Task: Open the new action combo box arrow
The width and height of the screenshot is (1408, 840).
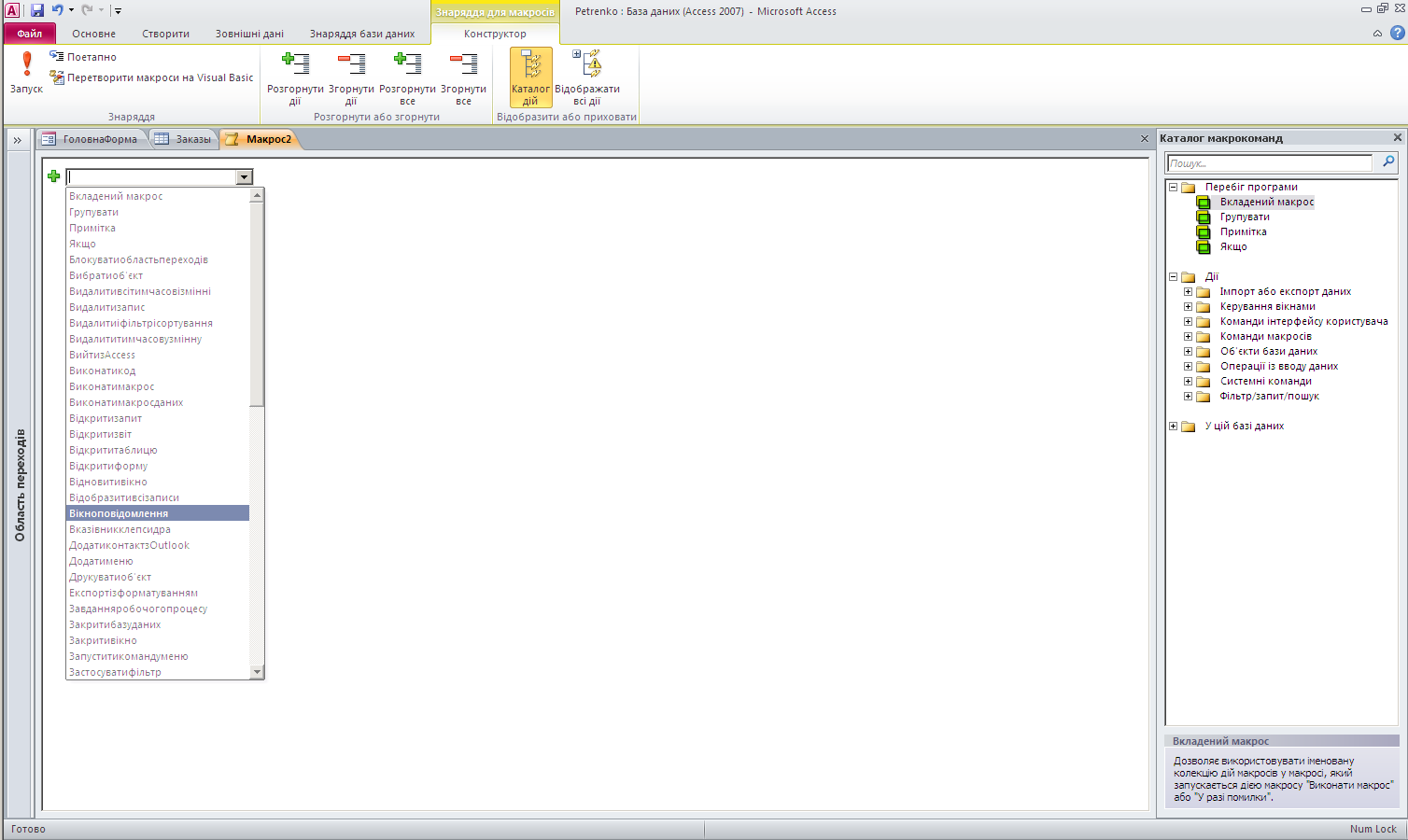Action: click(245, 177)
